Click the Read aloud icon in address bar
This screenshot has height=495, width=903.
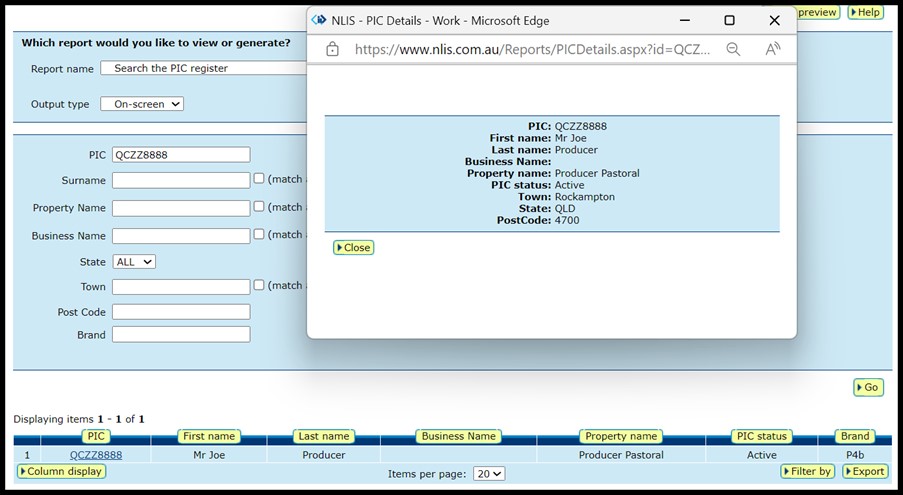click(772, 49)
